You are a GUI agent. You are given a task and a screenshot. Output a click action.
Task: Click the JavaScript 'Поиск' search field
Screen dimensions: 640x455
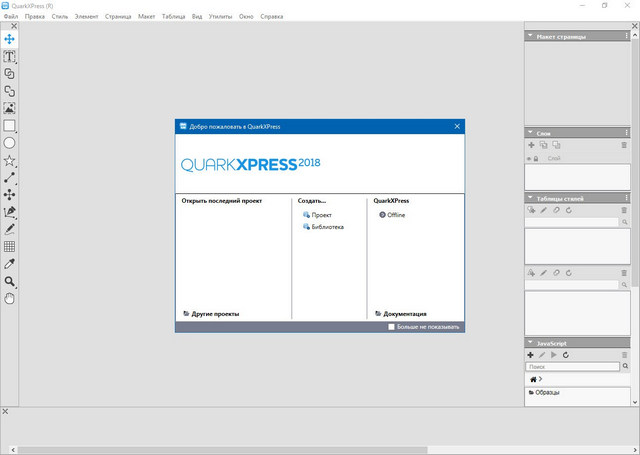click(572, 366)
